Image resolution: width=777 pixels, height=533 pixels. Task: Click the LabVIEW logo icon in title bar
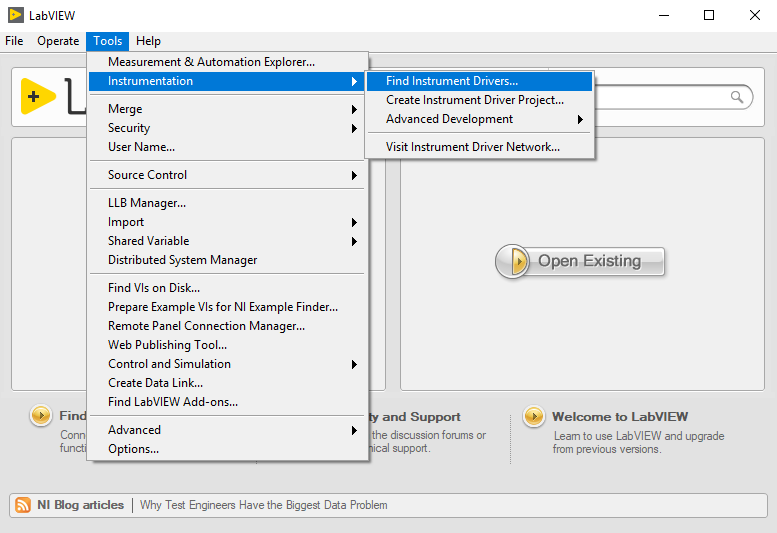point(16,15)
